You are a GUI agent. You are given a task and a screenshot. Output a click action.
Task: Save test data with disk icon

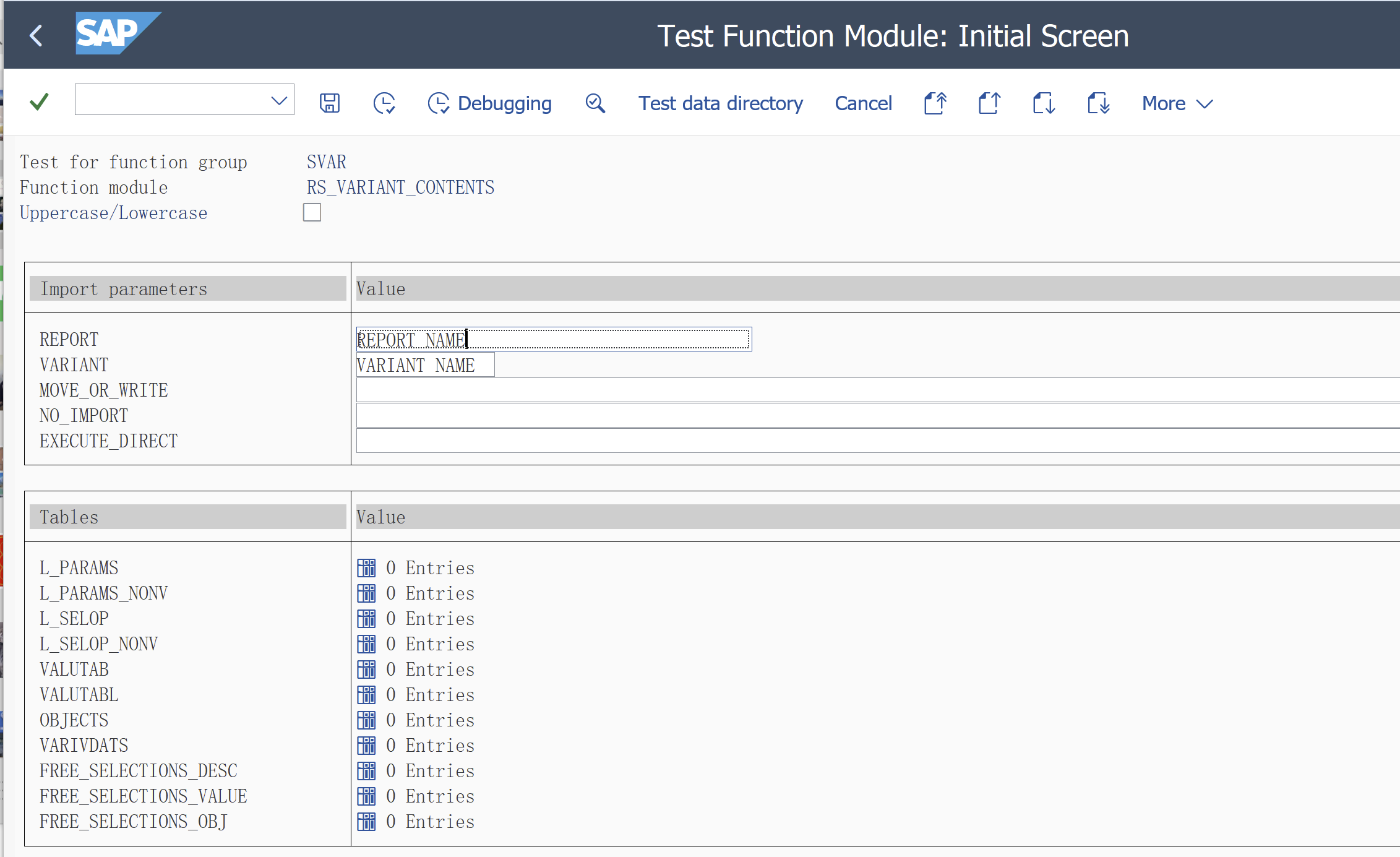[330, 103]
